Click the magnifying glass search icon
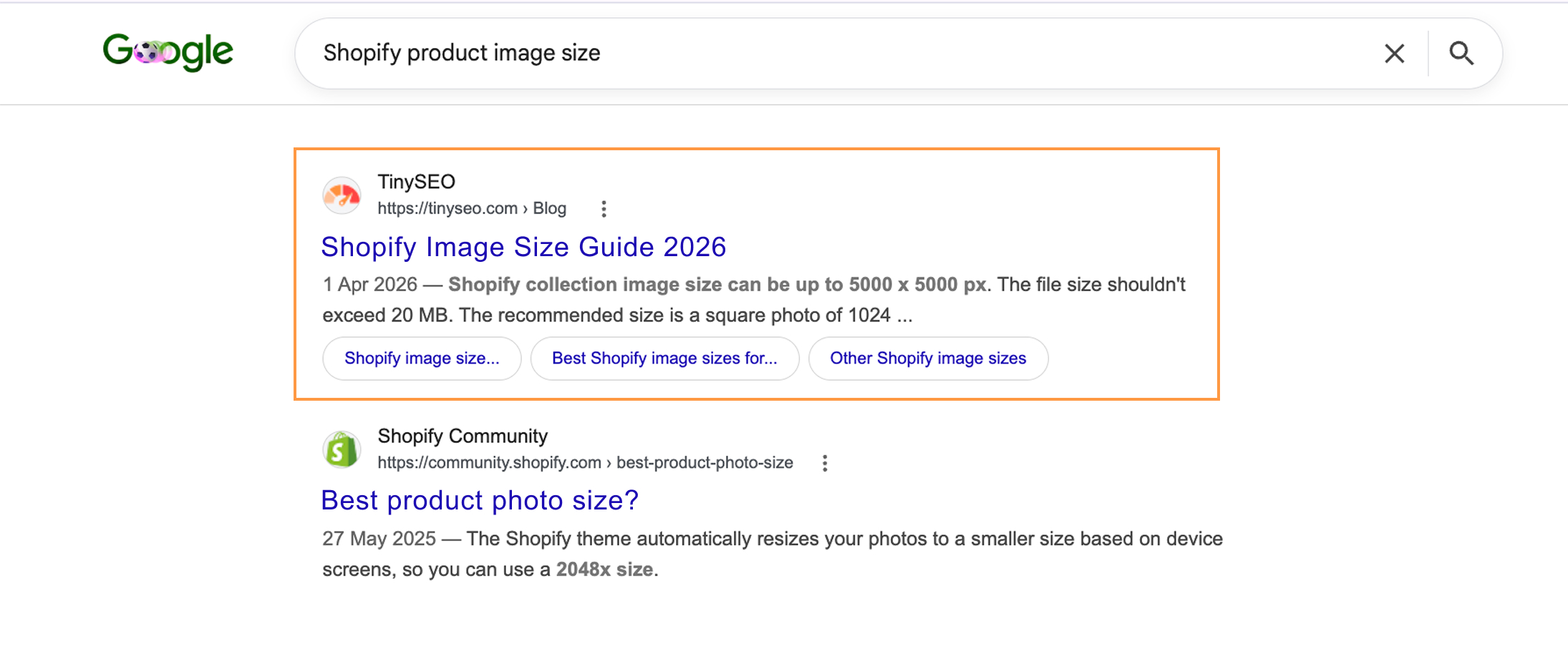This screenshot has width=1568, height=654. tap(1461, 54)
